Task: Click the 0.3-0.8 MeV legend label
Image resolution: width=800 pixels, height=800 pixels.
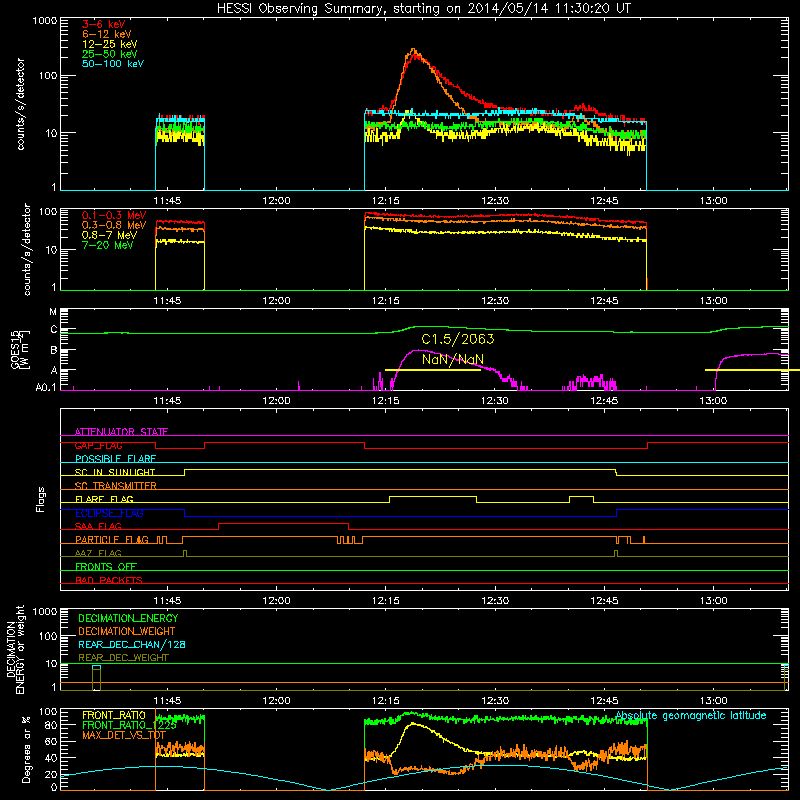Action: click(x=114, y=225)
